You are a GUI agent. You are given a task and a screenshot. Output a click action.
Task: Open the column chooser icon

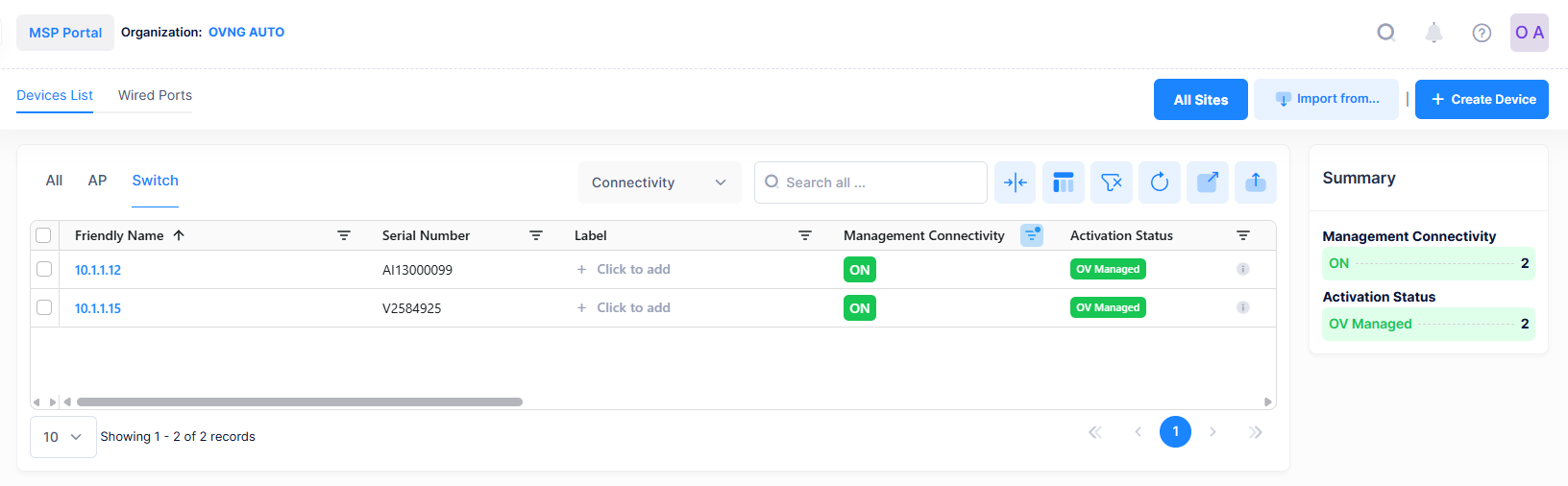click(1064, 182)
